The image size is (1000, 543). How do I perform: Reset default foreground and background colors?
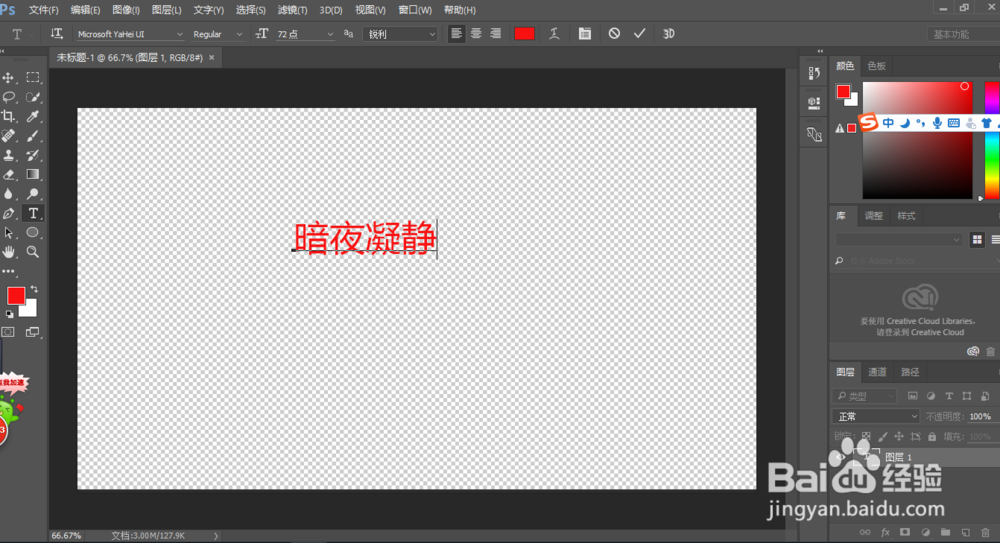point(9,314)
